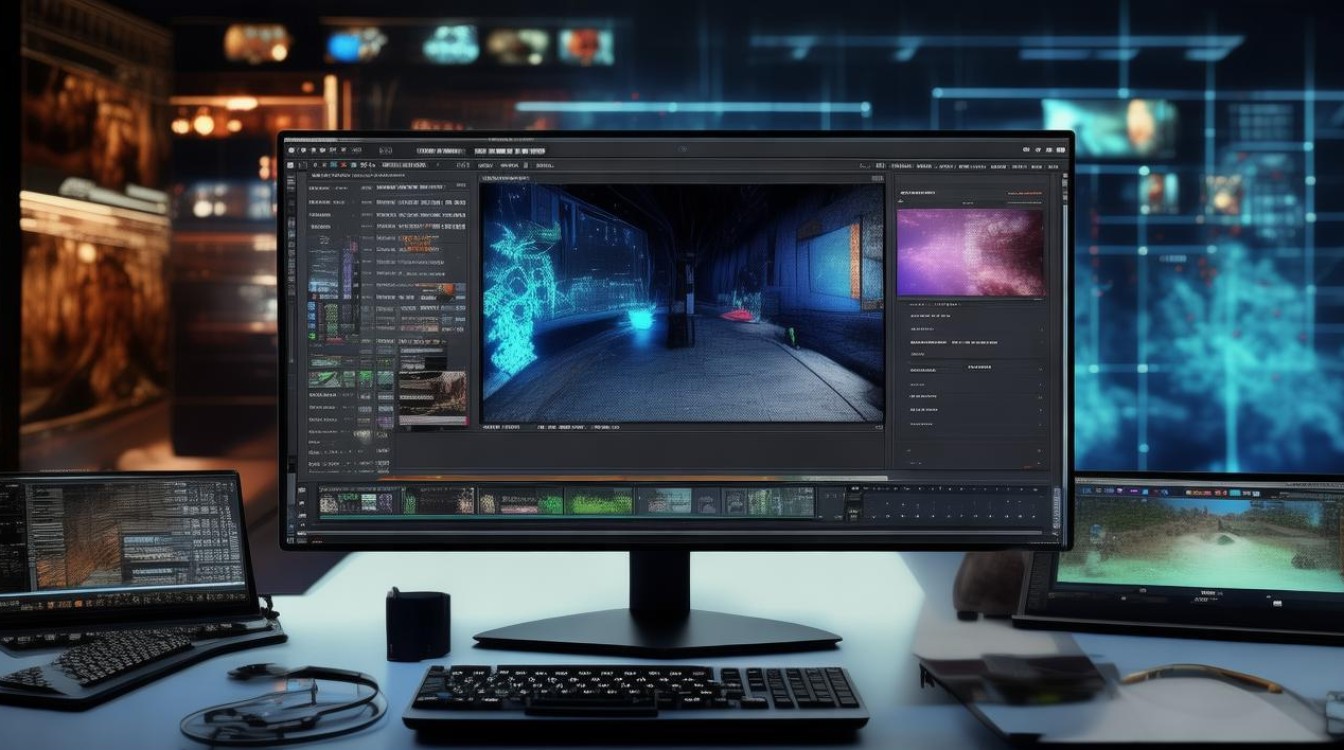This screenshot has height=750, width=1344.
Task: Click the top icon in the left vertical tool strip
Action: pyautogui.click(x=291, y=181)
